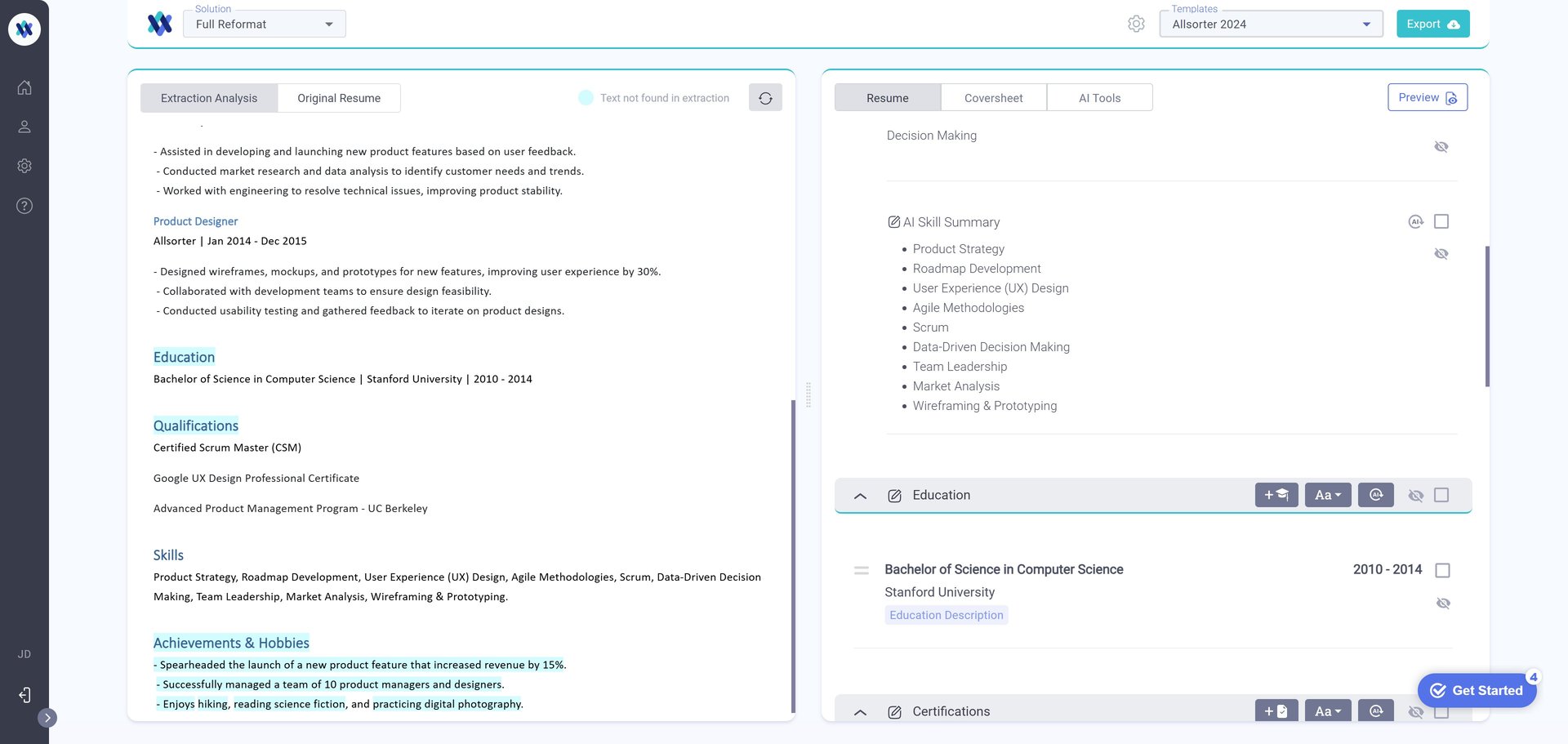Screen dimensions: 1568x744
Task: Open the Templates dropdown showing Allsorter 2024
Action: tap(1272, 24)
